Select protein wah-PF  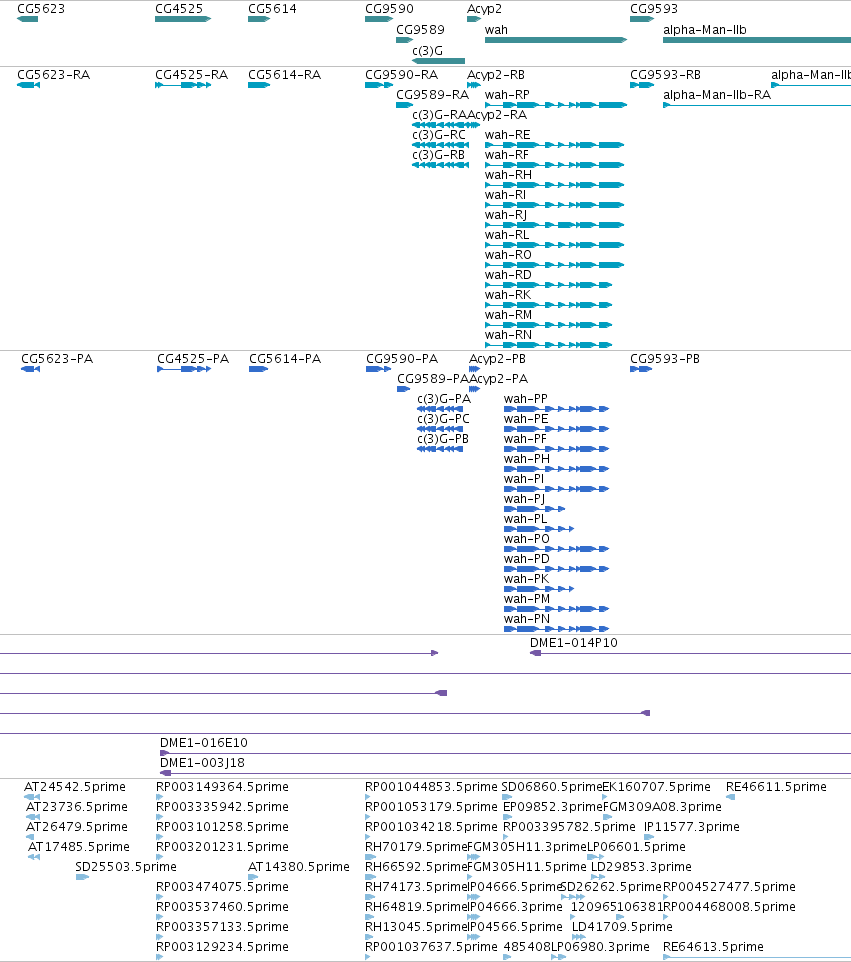click(x=525, y=439)
